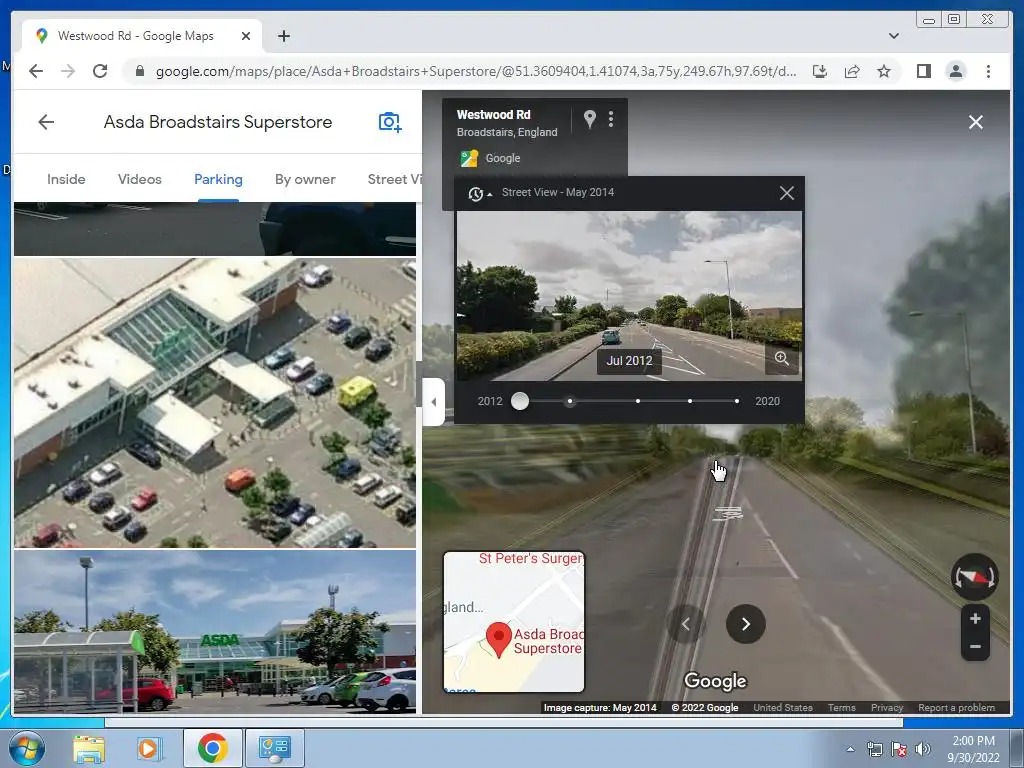Click the share page icon

tap(852, 71)
